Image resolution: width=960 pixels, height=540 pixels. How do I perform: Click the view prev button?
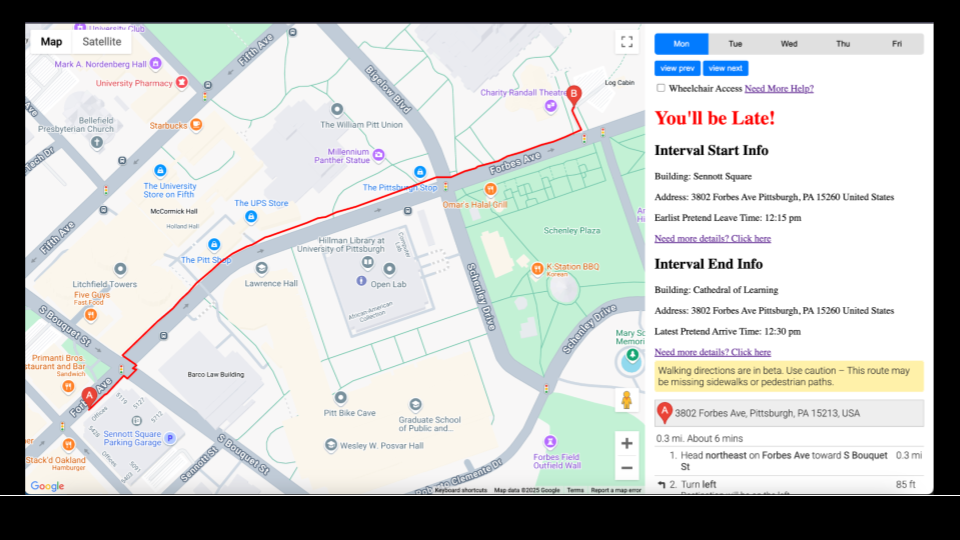pos(677,69)
